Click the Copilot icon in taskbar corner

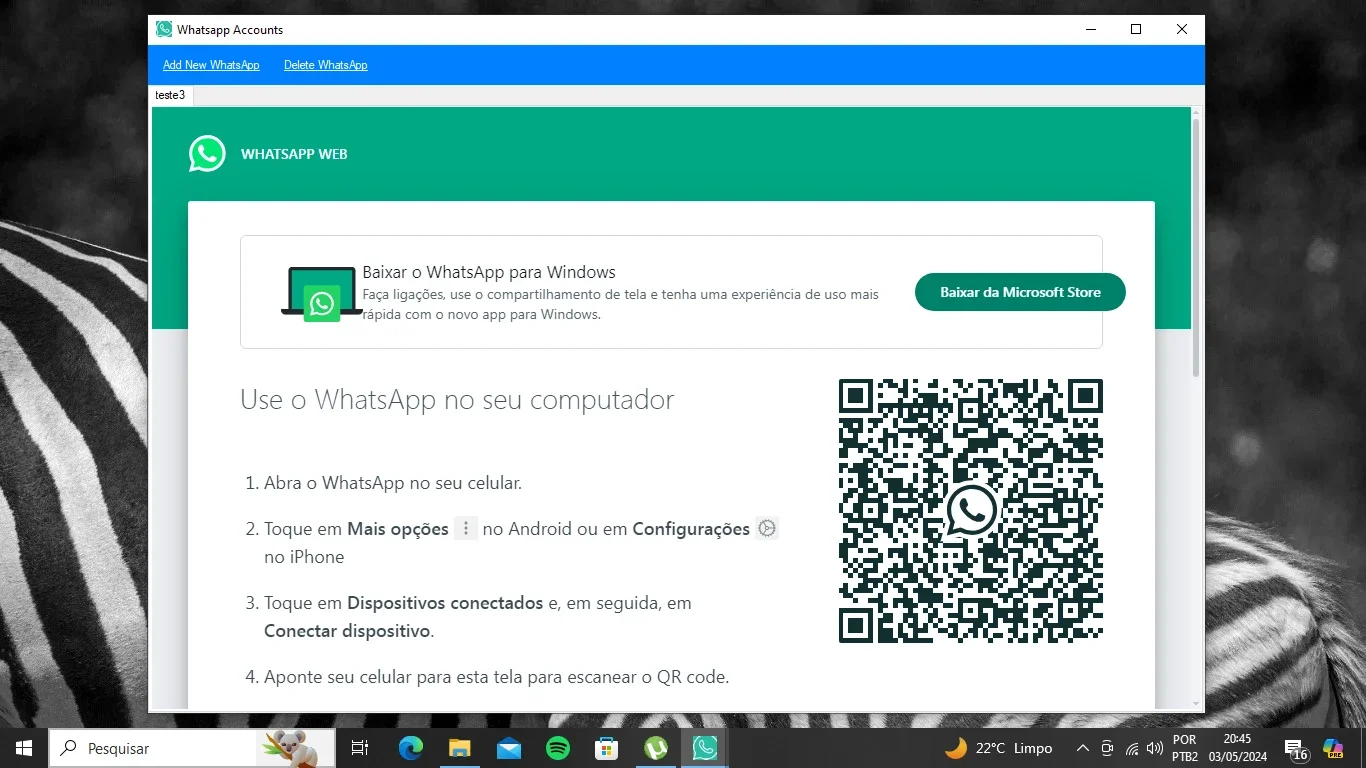1333,748
